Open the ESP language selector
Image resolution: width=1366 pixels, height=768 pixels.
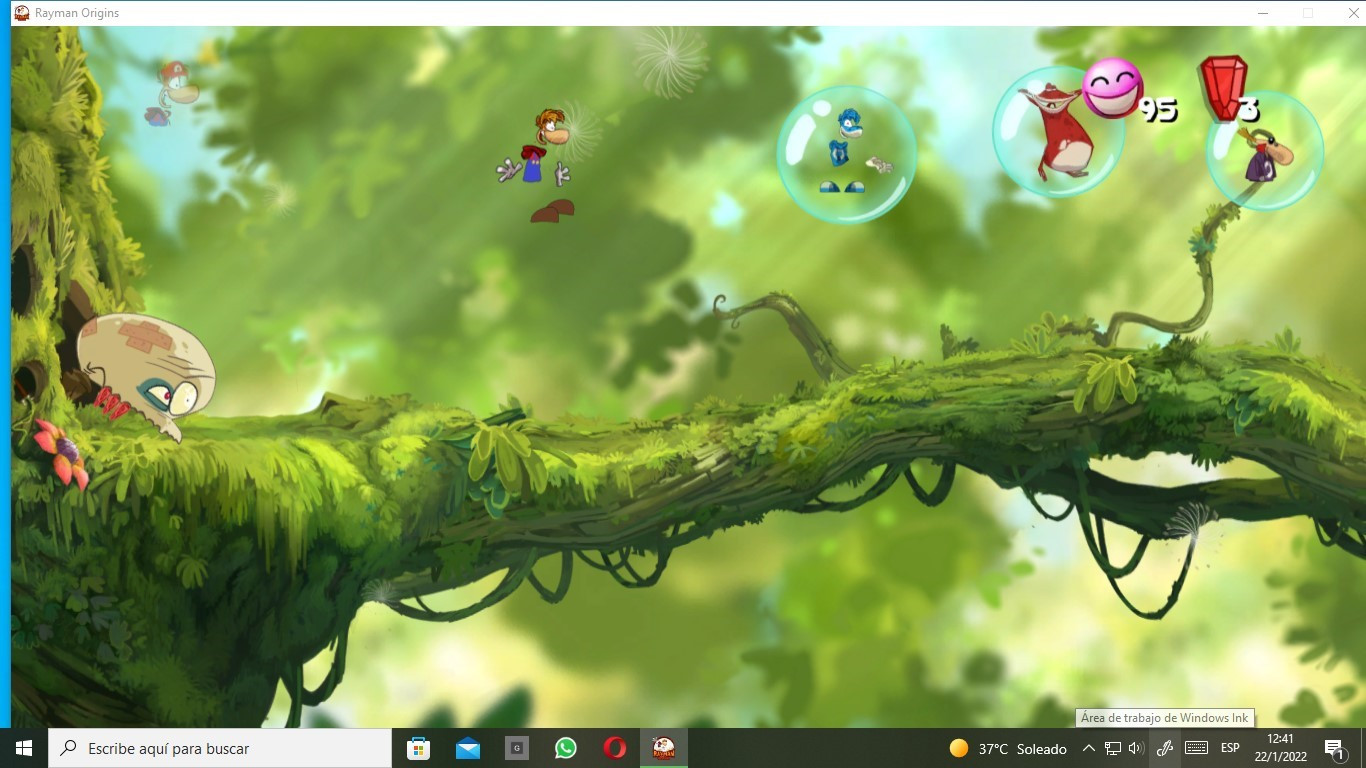coord(1229,747)
